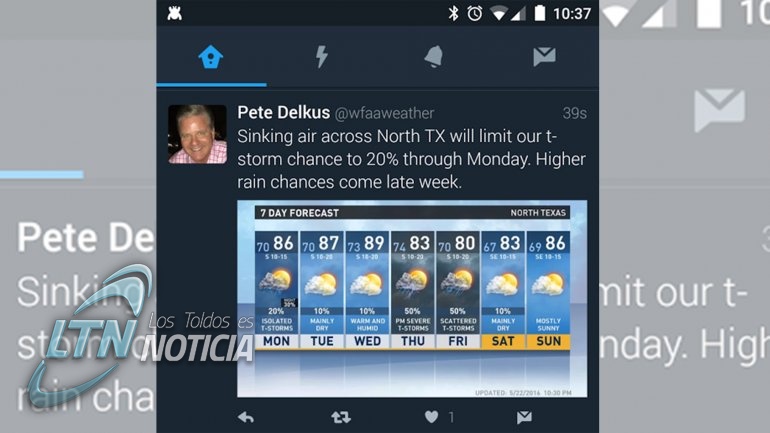Retweet the forecast tweet
770x433 pixels.
coord(341,417)
